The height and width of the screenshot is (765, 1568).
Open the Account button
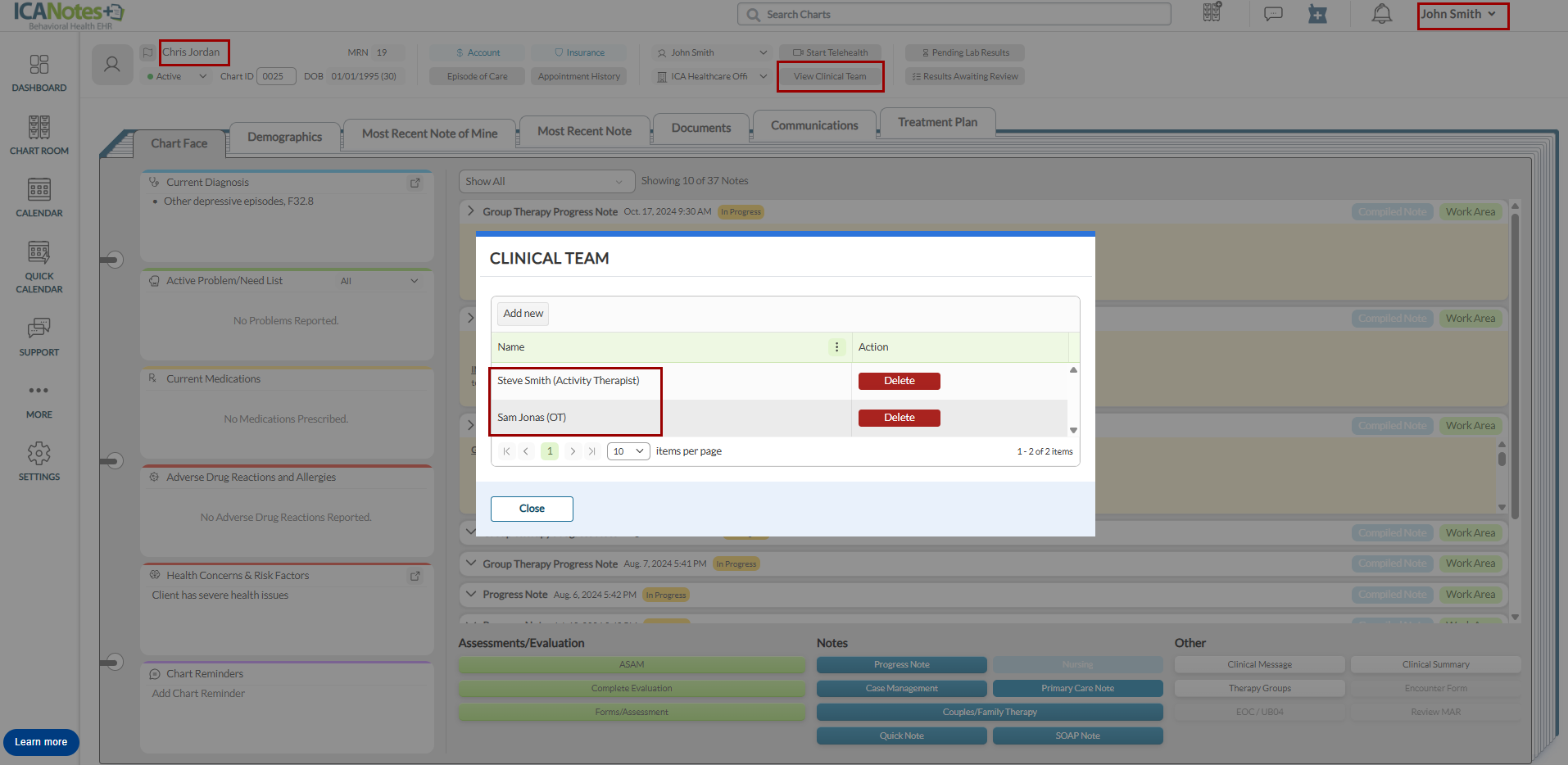click(478, 52)
